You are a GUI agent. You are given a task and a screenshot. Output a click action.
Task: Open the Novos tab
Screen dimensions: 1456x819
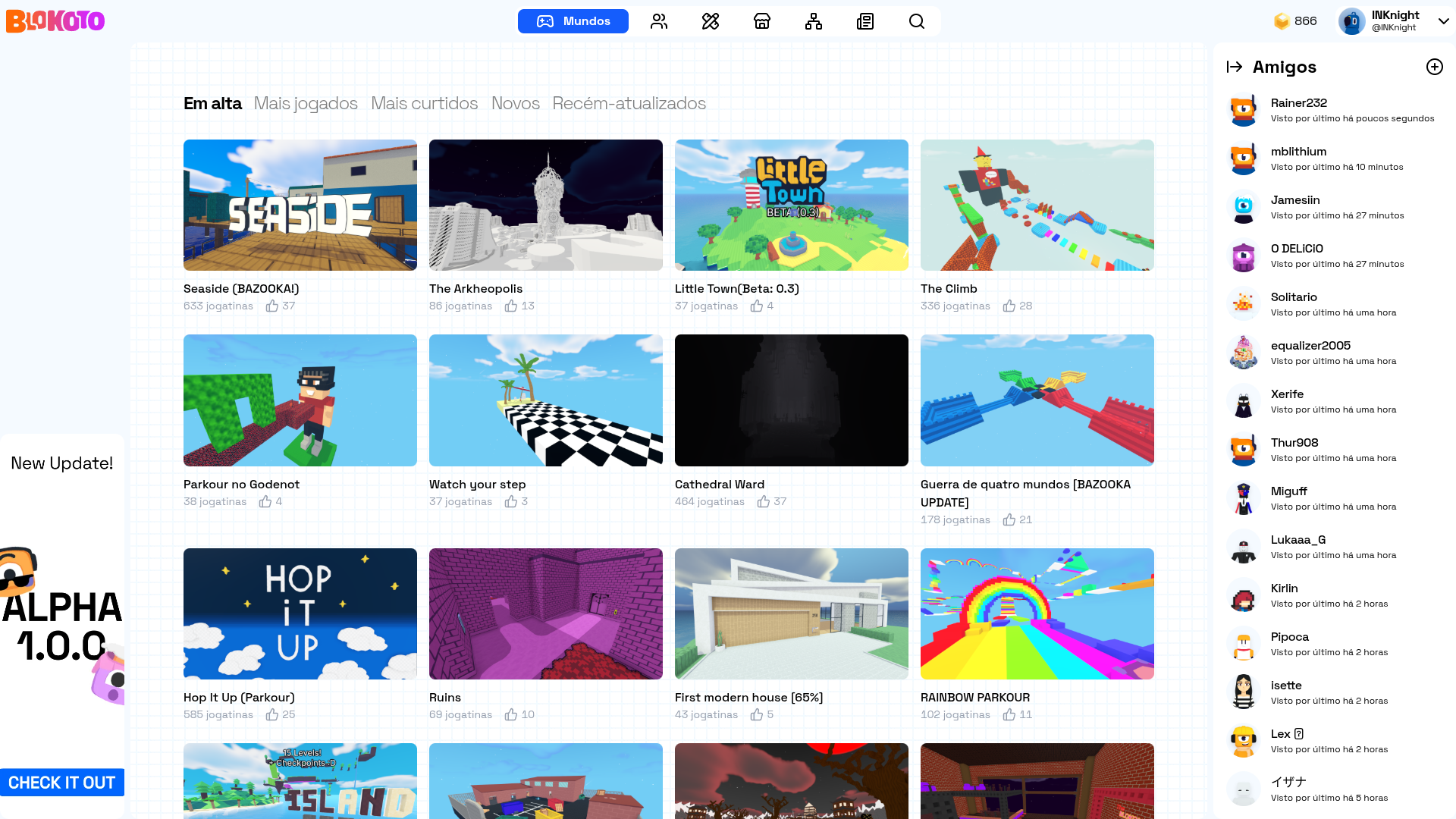tap(515, 103)
